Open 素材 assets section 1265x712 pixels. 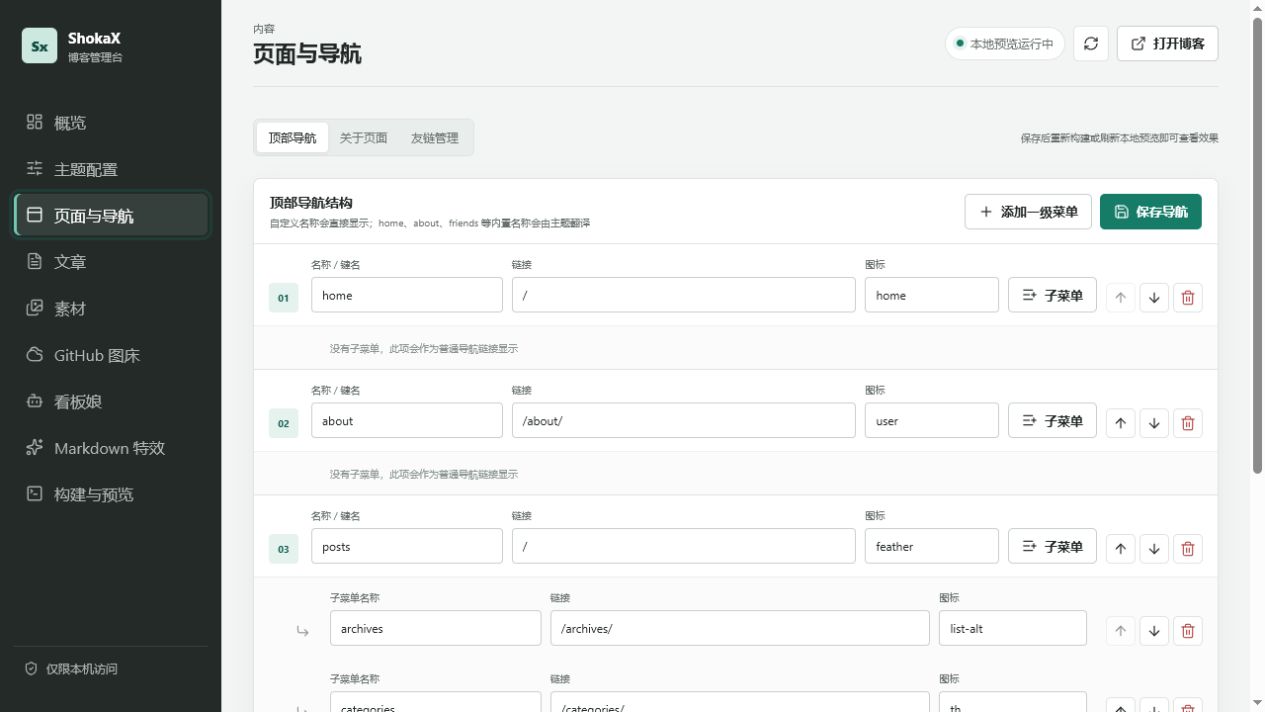click(110, 308)
